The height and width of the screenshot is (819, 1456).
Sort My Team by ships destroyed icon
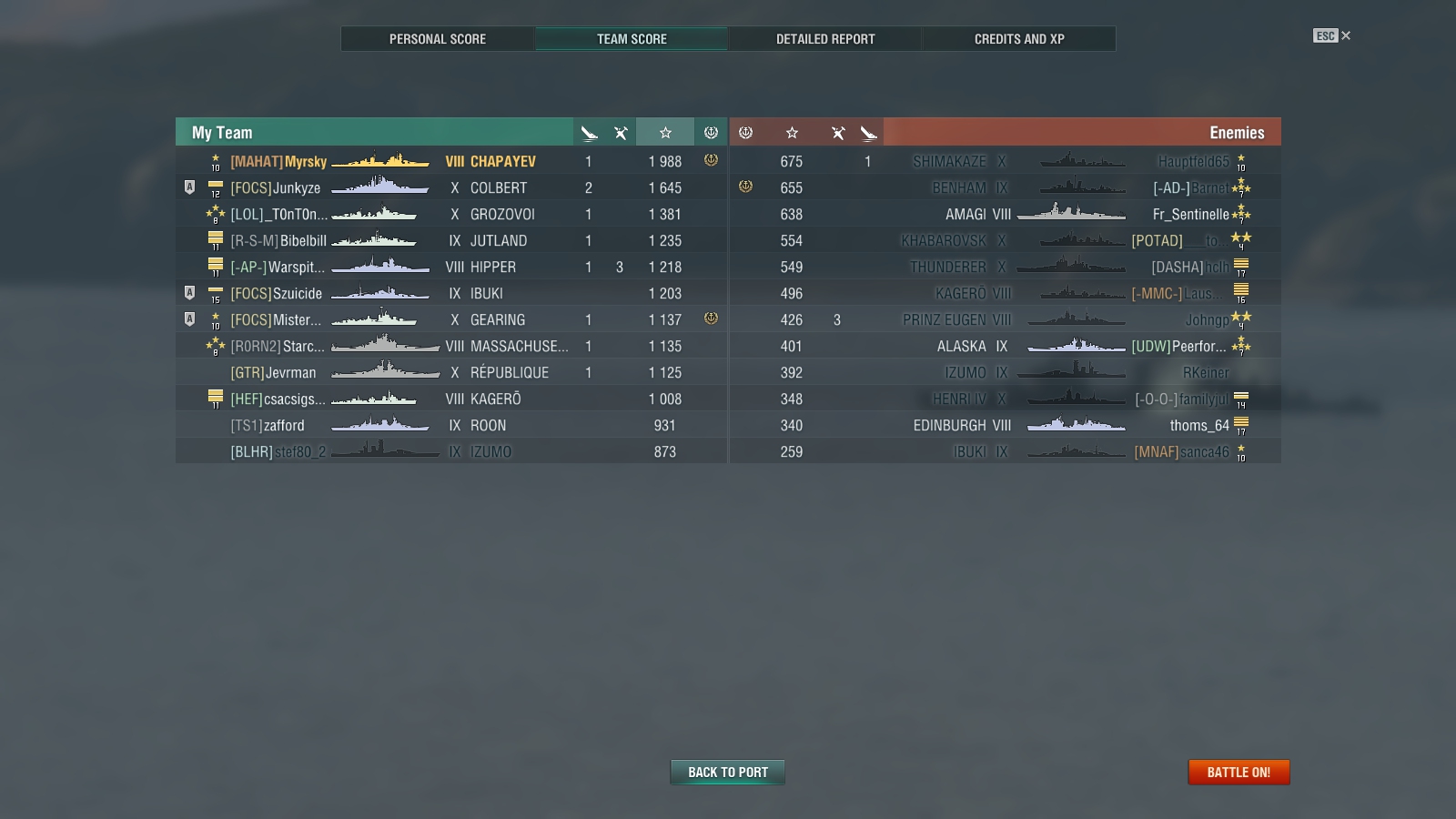pyautogui.click(x=589, y=133)
